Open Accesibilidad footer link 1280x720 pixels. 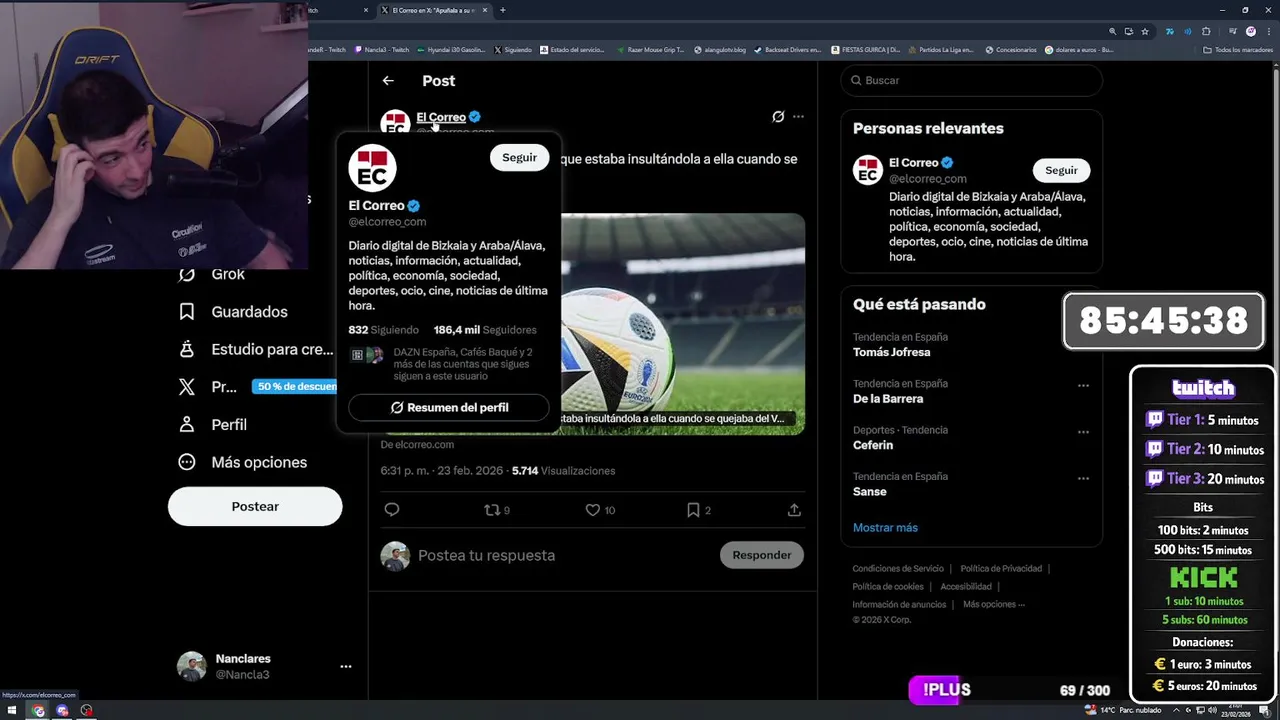(x=966, y=587)
